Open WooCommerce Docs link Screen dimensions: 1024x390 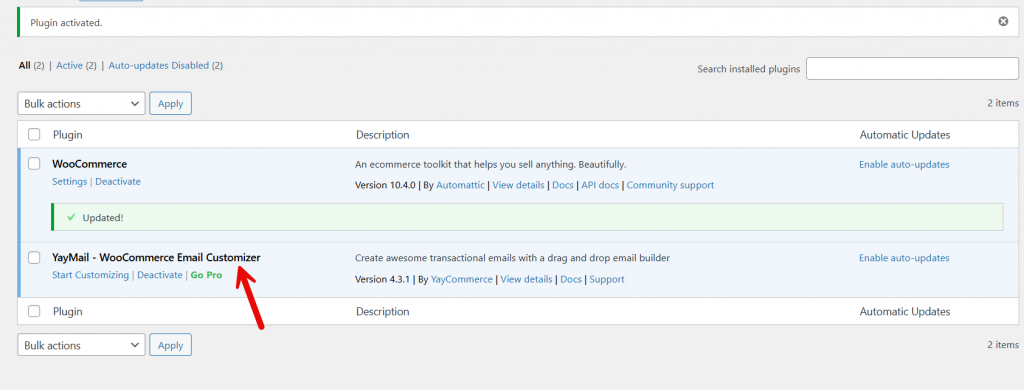coord(563,185)
